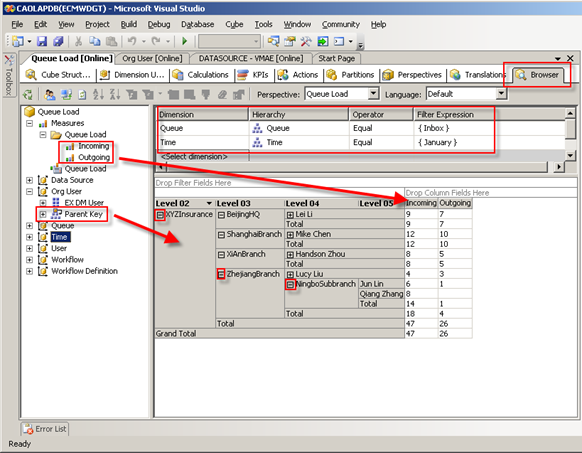Select EX DM User attribute

[84, 203]
